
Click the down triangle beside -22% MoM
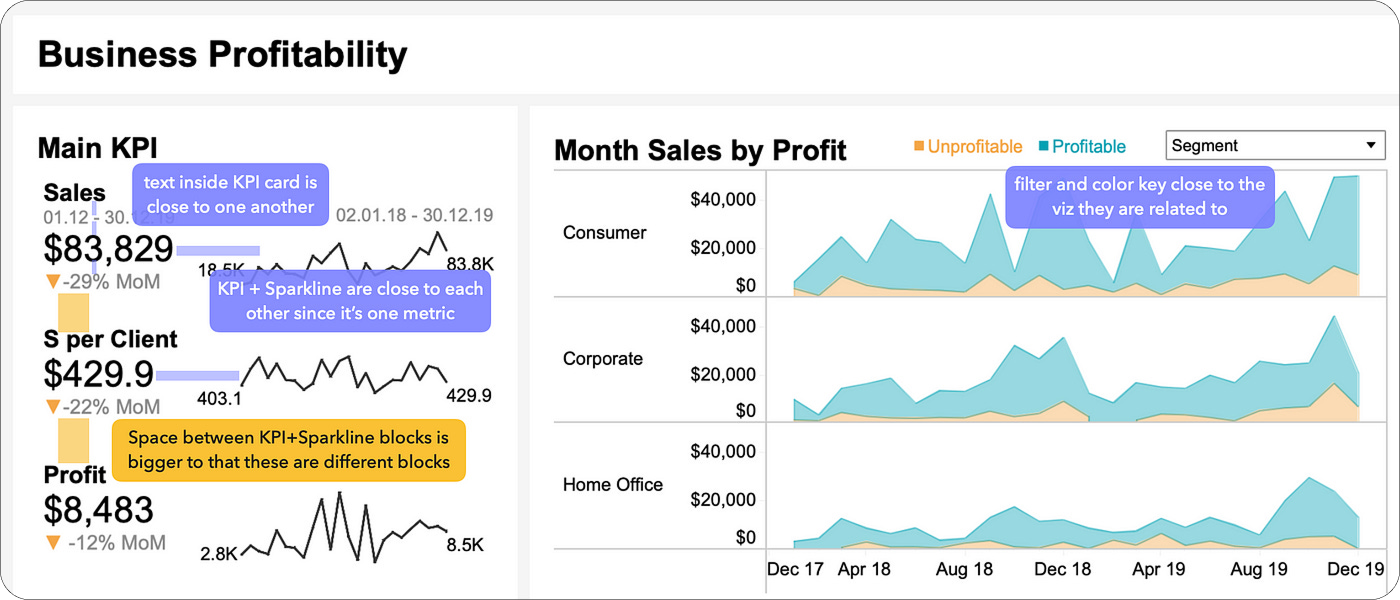(53, 408)
